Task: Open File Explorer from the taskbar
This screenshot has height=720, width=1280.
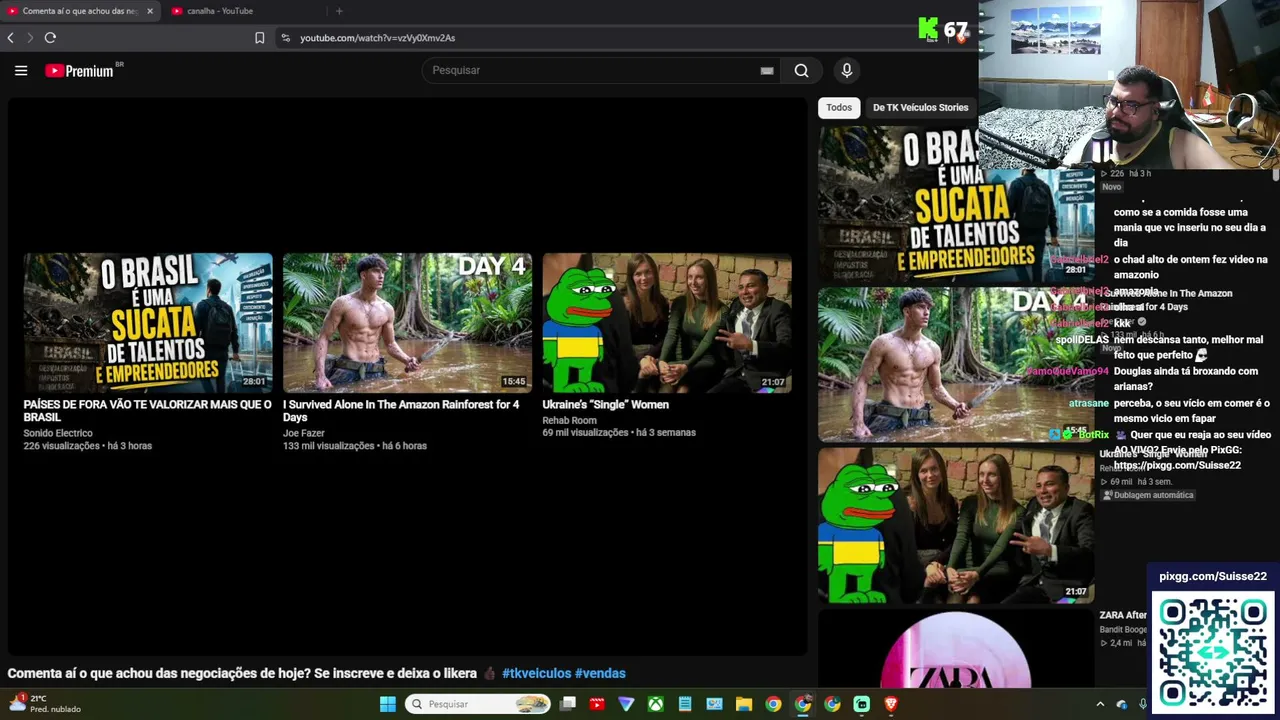Action: (x=744, y=704)
